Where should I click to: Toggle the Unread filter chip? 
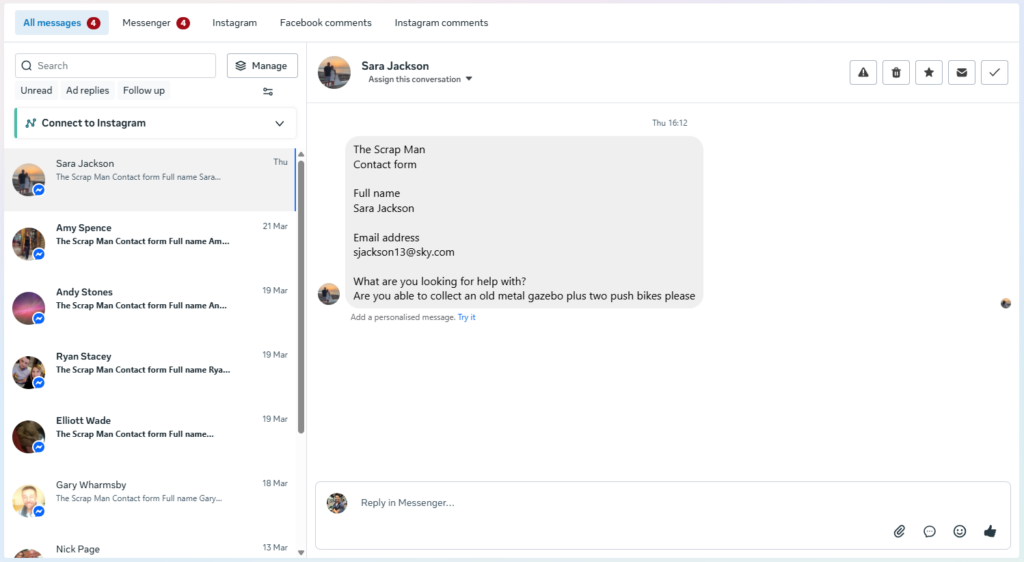(x=36, y=90)
